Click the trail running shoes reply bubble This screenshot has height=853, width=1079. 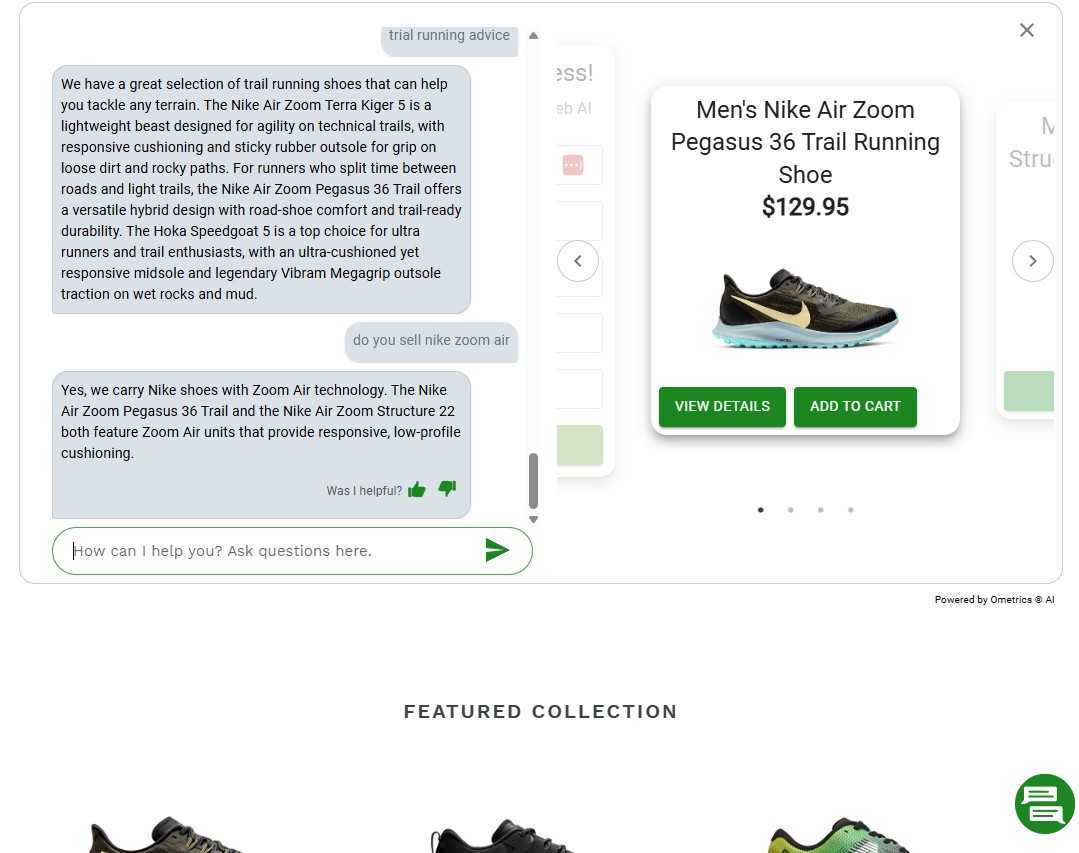click(x=261, y=189)
